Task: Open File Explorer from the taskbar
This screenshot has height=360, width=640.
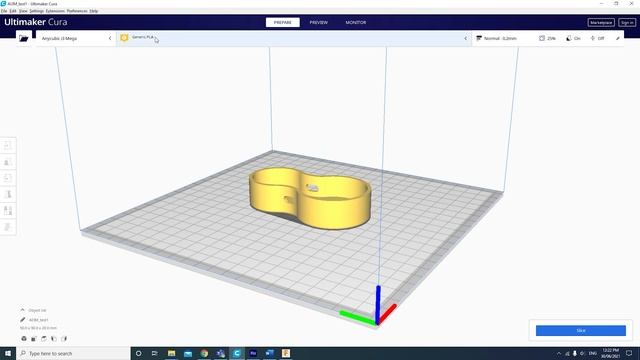Action: (171, 353)
